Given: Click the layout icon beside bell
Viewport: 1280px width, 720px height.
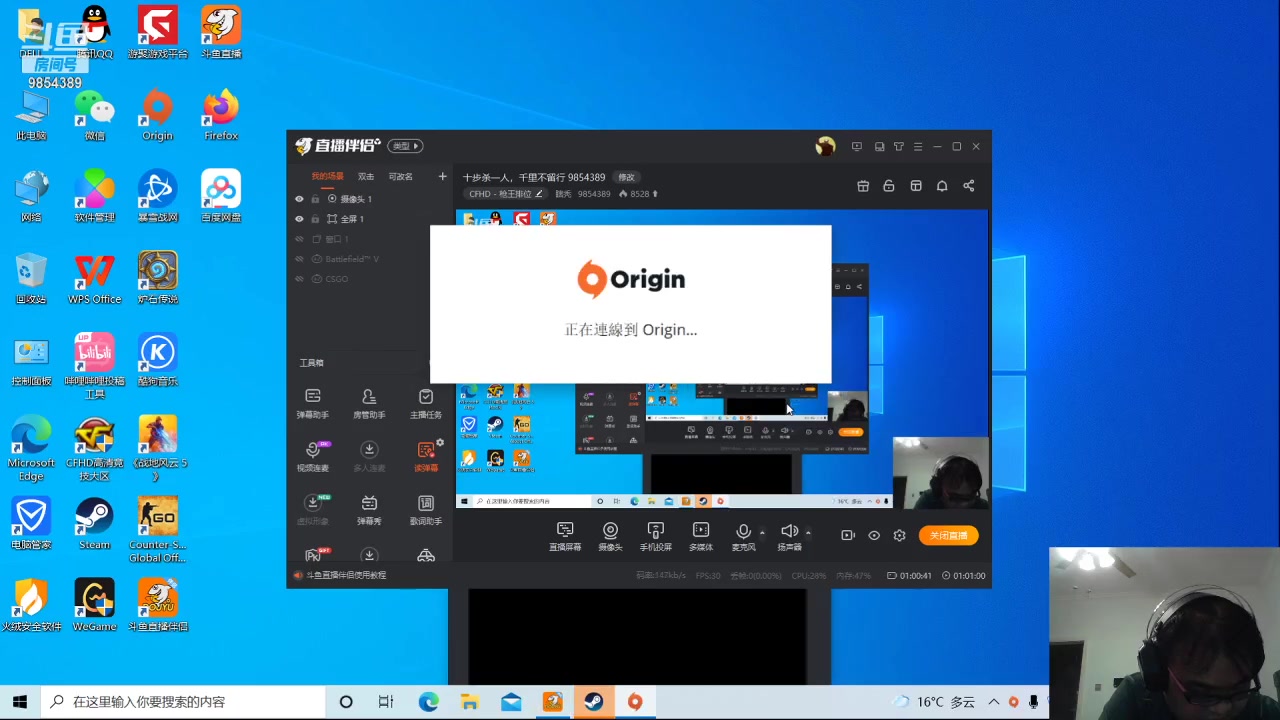Looking at the screenshot, I should point(915,186).
